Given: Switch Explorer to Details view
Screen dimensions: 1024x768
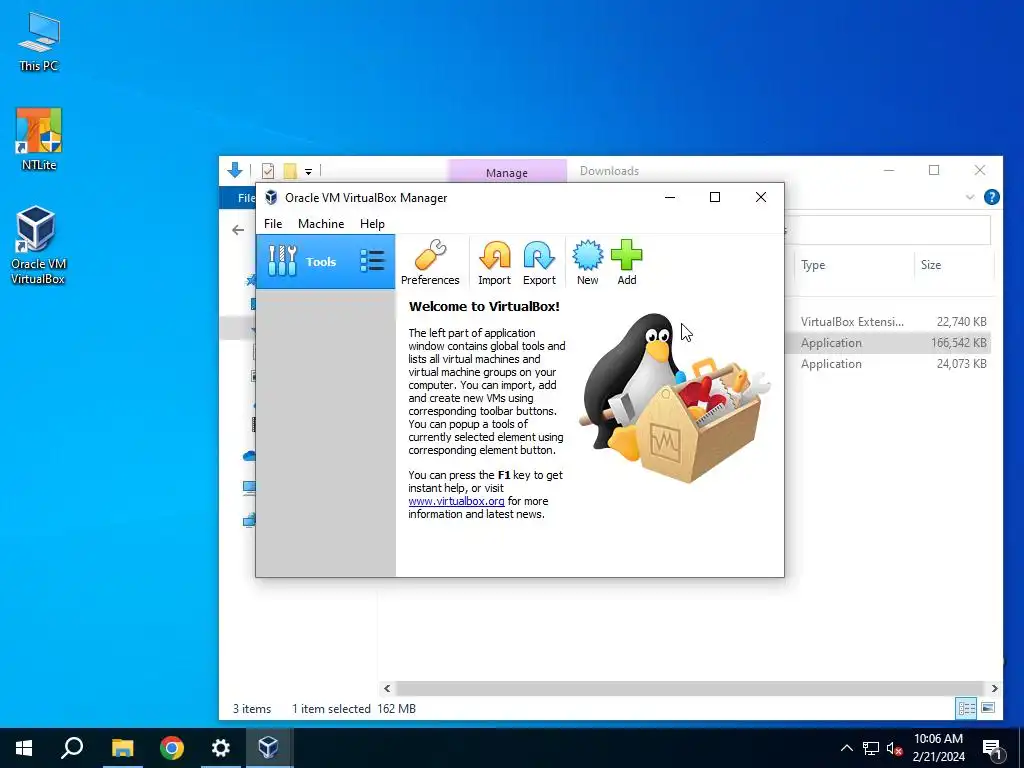Looking at the screenshot, I should coord(966,708).
